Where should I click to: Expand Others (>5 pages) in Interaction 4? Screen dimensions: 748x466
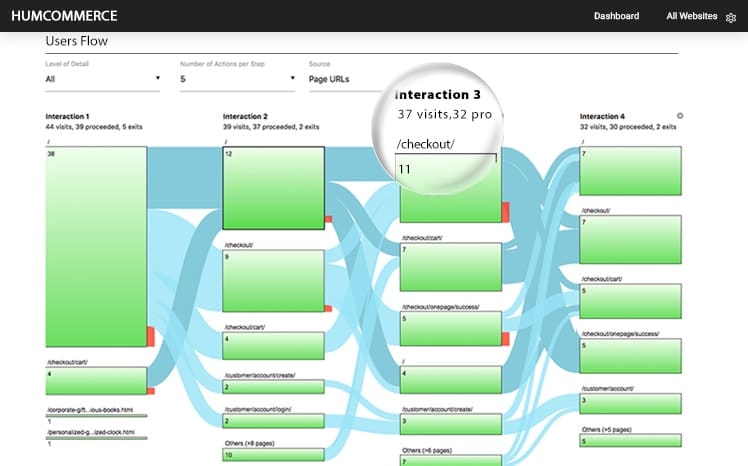pyautogui.click(x=631, y=441)
